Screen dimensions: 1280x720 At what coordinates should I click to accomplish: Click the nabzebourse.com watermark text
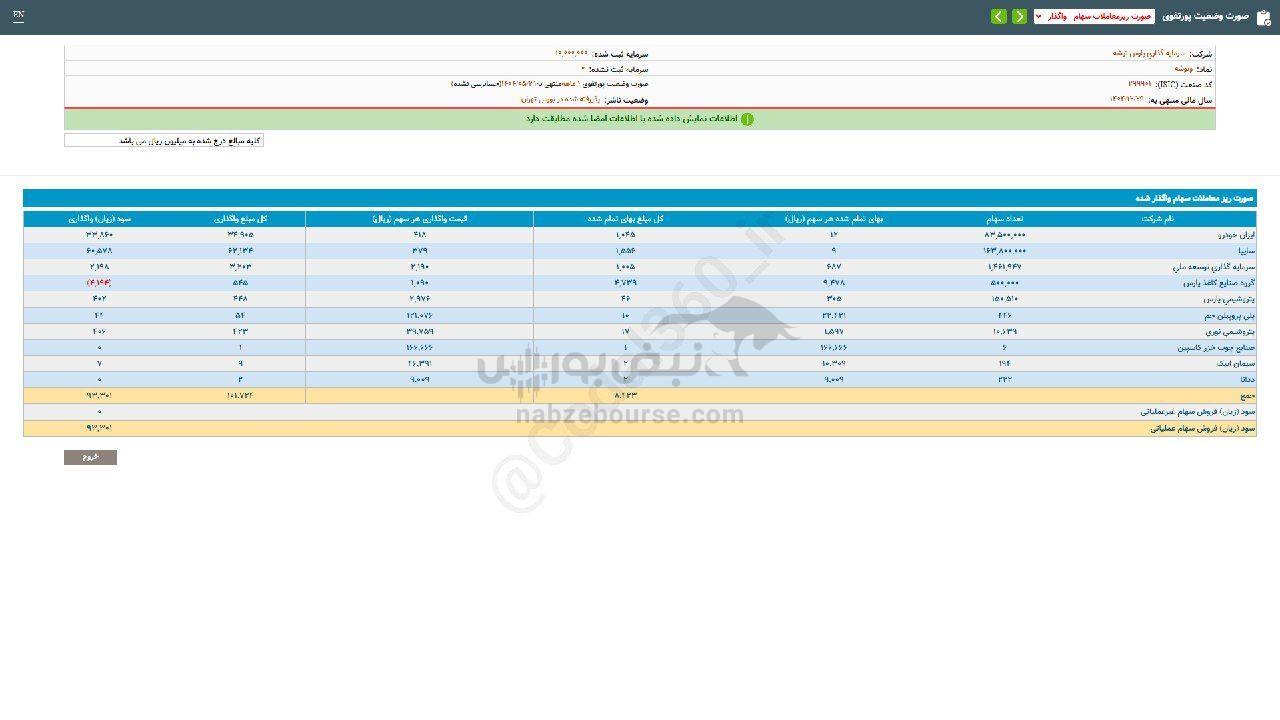(x=630, y=416)
